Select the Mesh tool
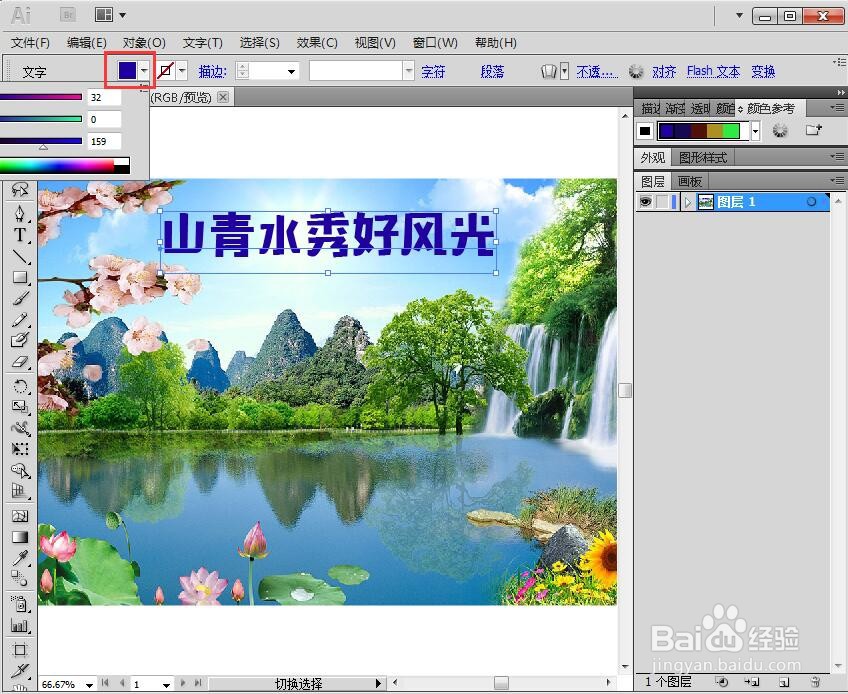Image resolution: width=848 pixels, height=694 pixels. [20, 516]
